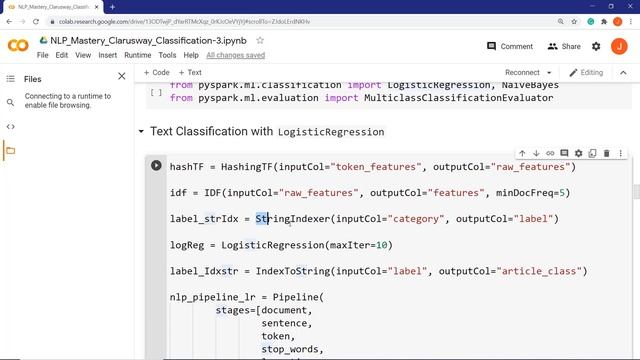Click the browser address bar URL
The height and width of the screenshot is (360, 640).
click(x=184, y=22)
